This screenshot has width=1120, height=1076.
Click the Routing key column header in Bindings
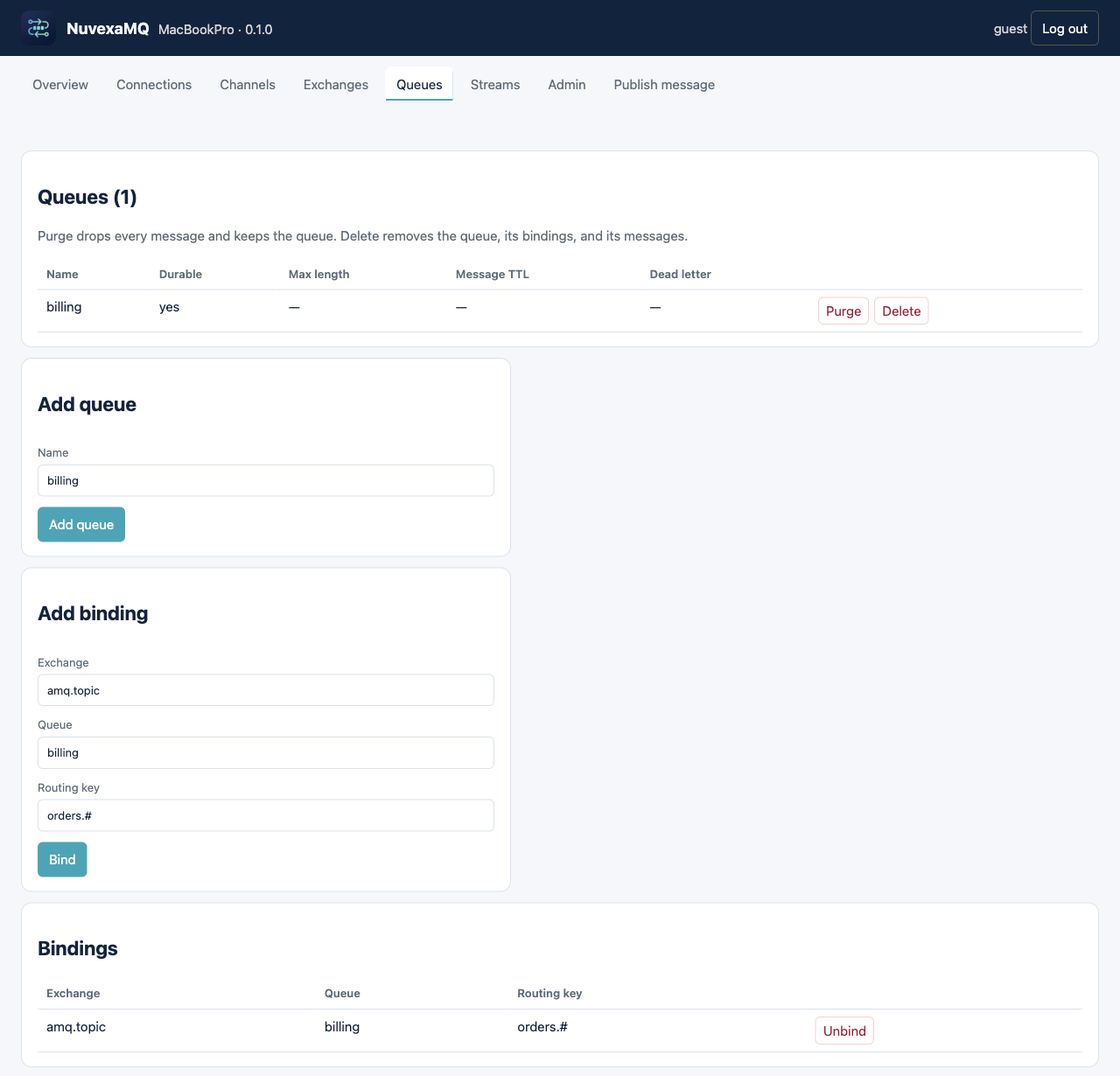pyautogui.click(x=549, y=994)
